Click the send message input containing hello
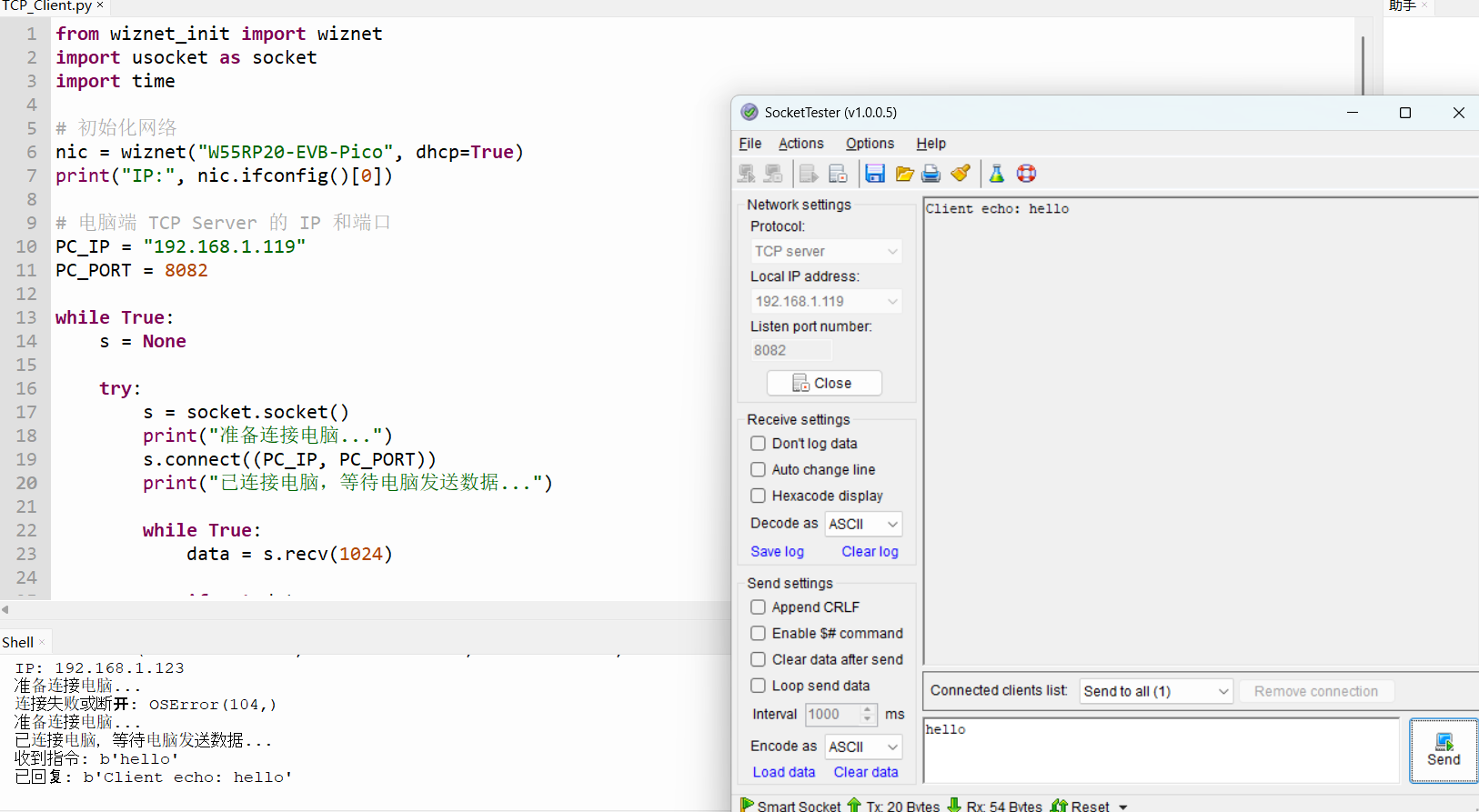Viewport: 1479px width, 812px height. 1162,750
